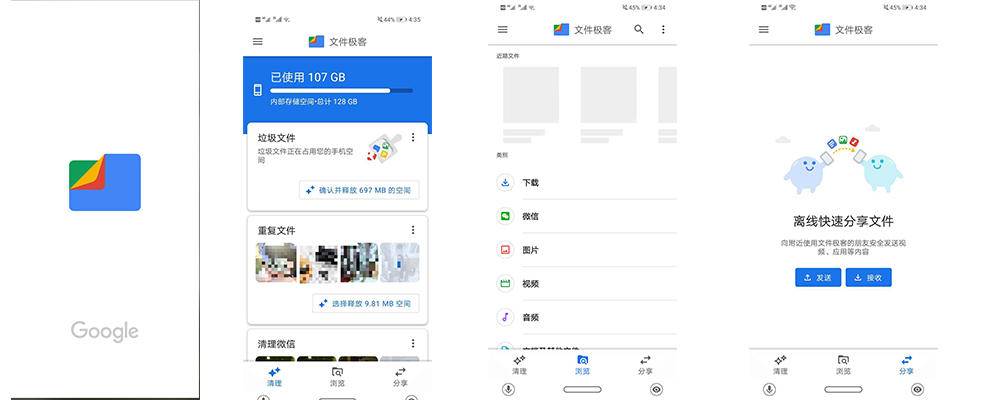Viewport: 1000px width, 400px height.
Task: Open first recent file placeholder under 近期文件
Action: click(x=531, y=94)
